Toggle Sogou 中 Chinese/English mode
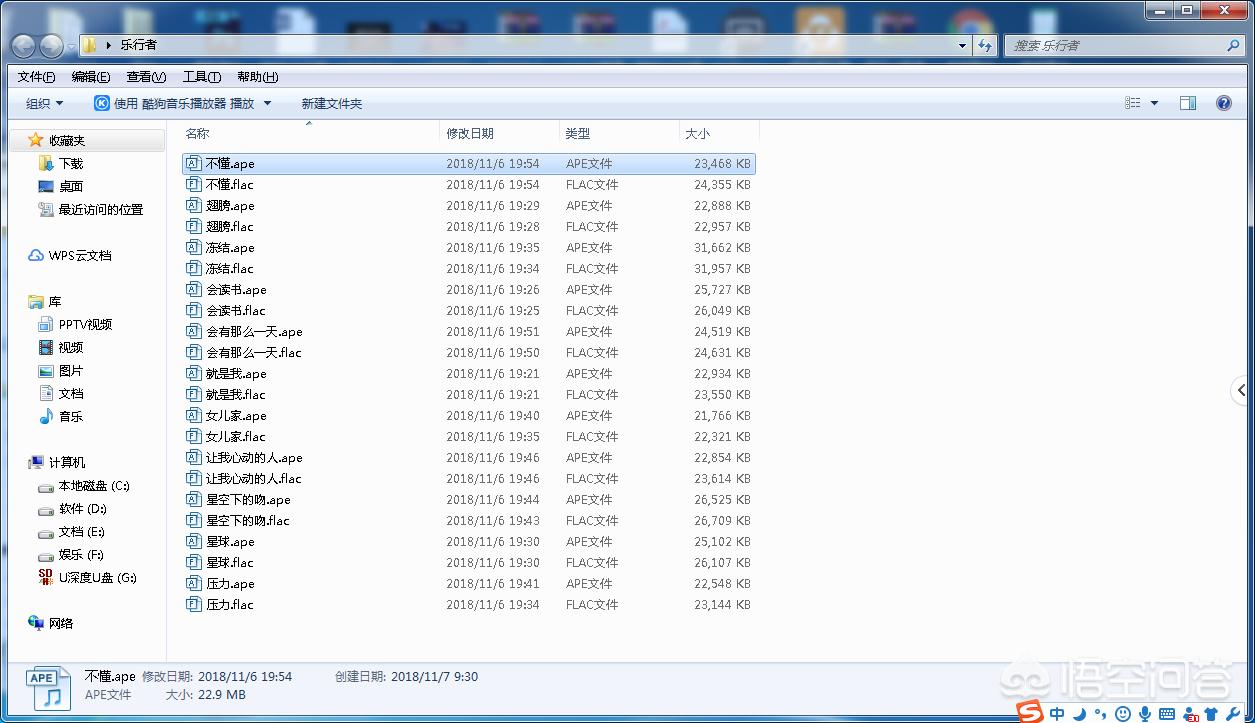 pos(1057,714)
